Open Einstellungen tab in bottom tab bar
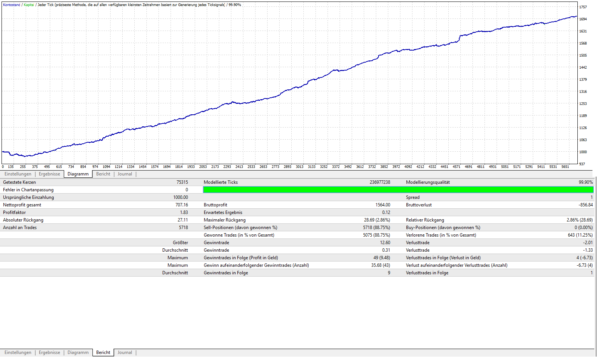The height and width of the screenshot is (360, 600). coord(18,352)
